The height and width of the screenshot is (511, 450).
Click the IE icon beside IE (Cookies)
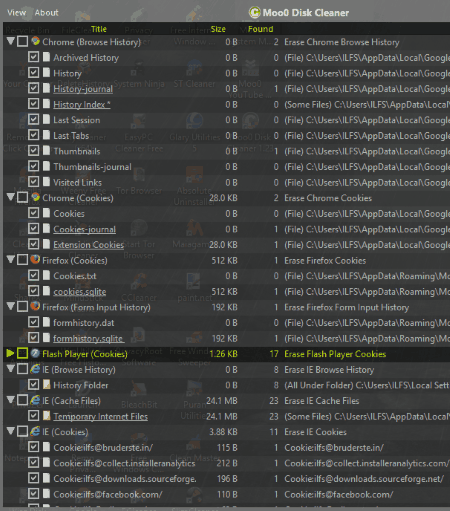35,431
